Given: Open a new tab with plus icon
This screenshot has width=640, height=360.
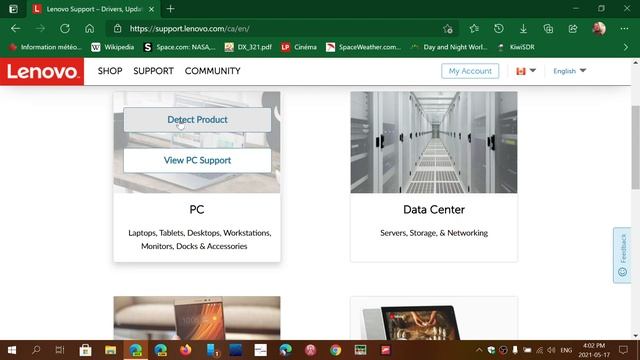Looking at the screenshot, I should click(x=171, y=9).
